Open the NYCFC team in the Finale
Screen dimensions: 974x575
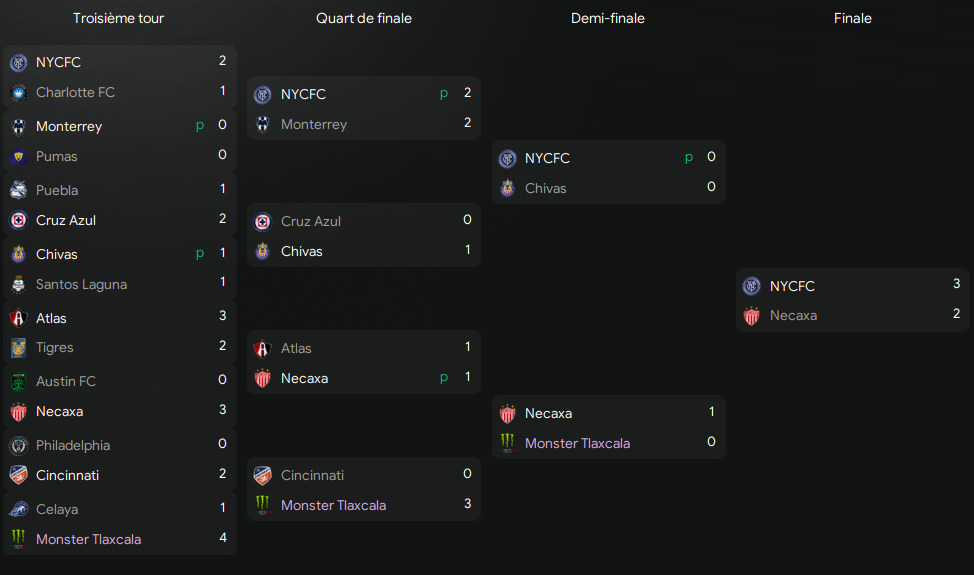coord(792,286)
